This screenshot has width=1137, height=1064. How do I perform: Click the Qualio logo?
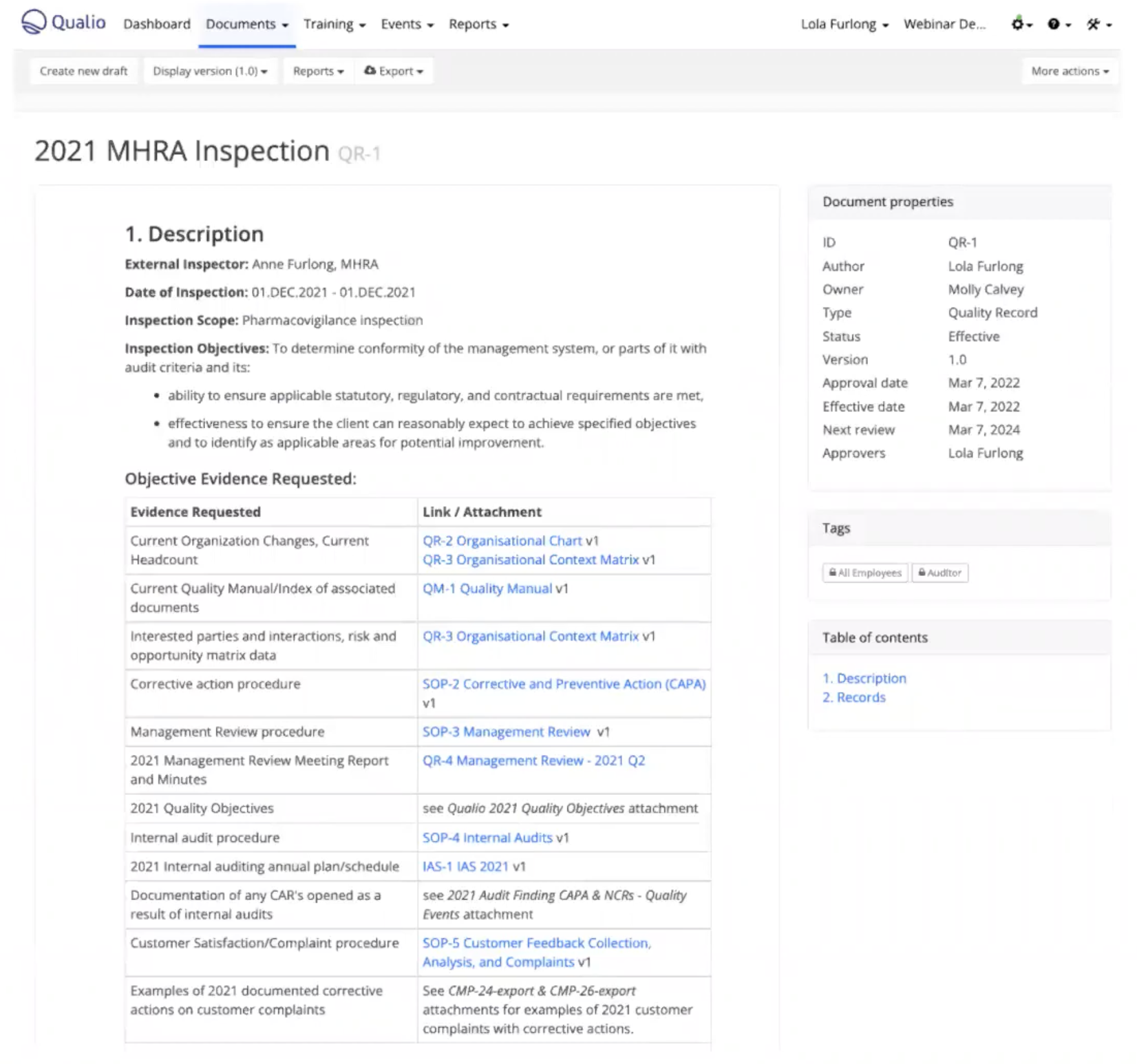point(63,23)
